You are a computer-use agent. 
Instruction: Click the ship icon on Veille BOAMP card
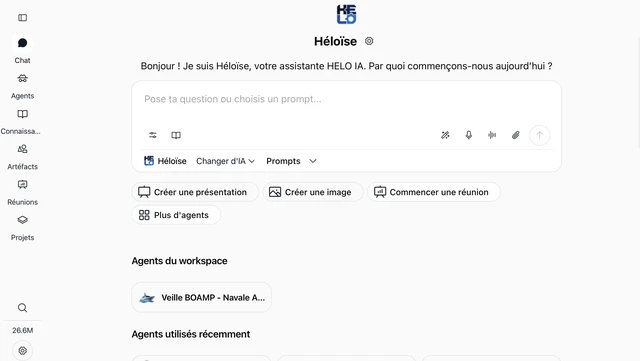point(147,298)
